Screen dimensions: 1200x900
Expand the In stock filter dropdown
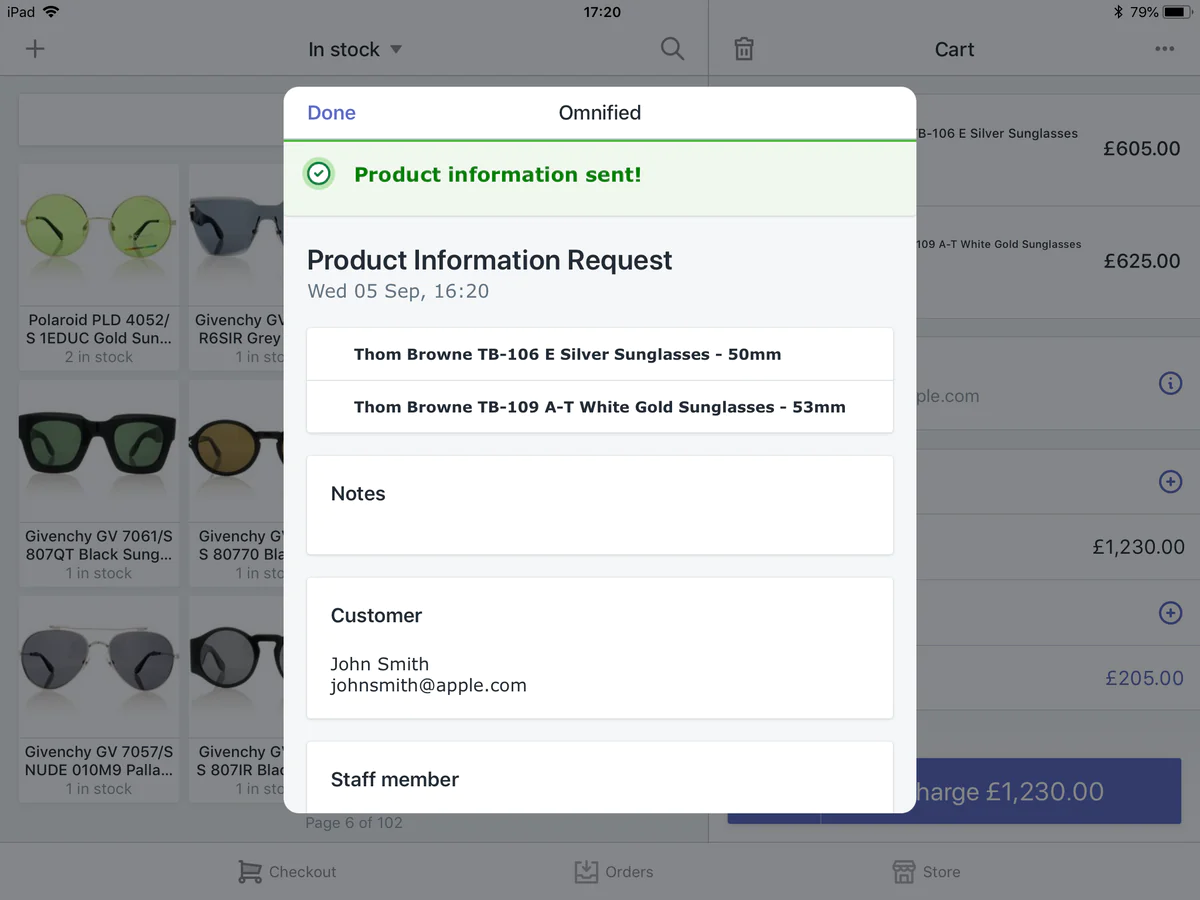click(354, 49)
